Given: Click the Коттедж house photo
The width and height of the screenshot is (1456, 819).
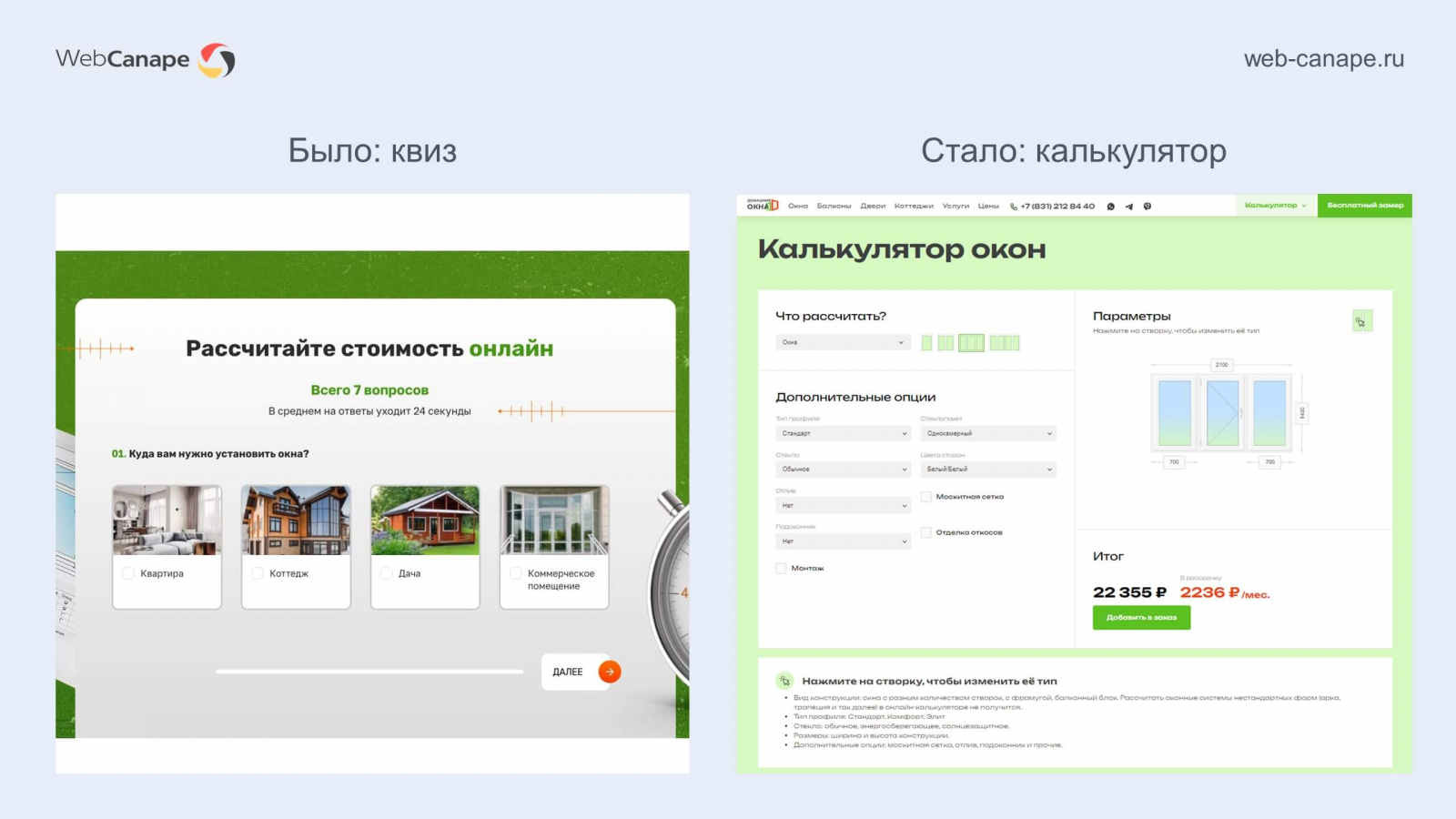Looking at the screenshot, I should [296, 520].
